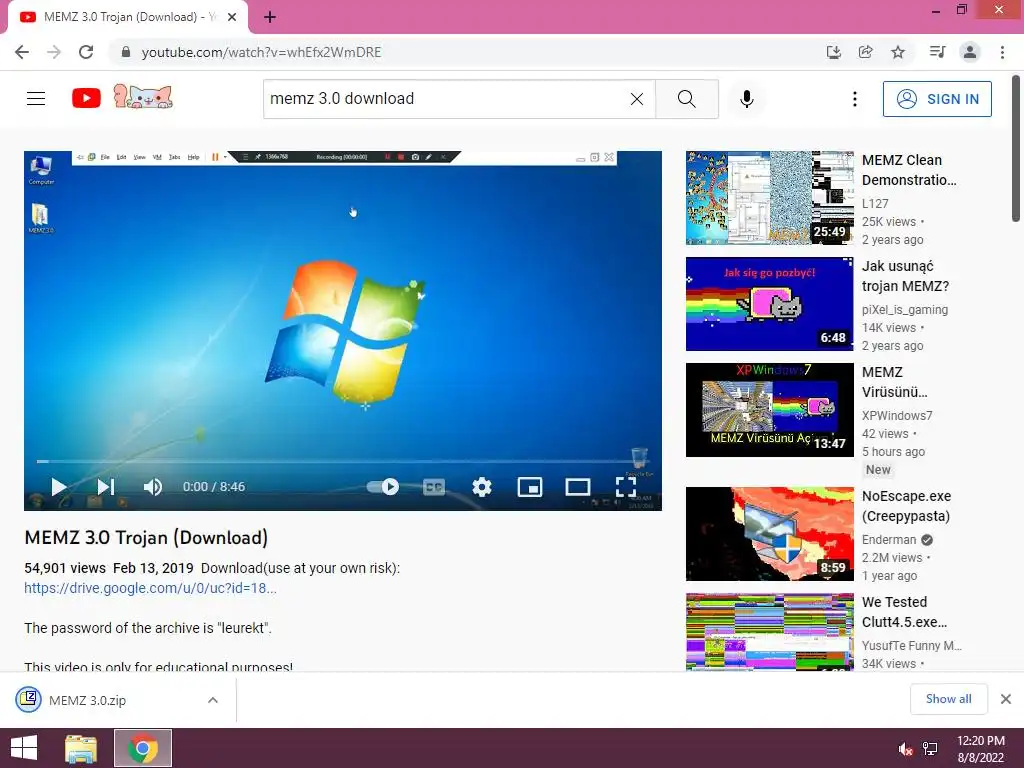Enter full screen mode
Viewport: 1024px width, 768px height.
tap(626, 487)
